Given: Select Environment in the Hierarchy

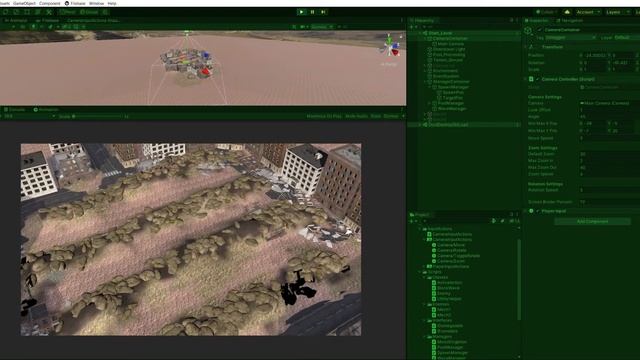Looking at the screenshot, I should [x=445, y=71].
